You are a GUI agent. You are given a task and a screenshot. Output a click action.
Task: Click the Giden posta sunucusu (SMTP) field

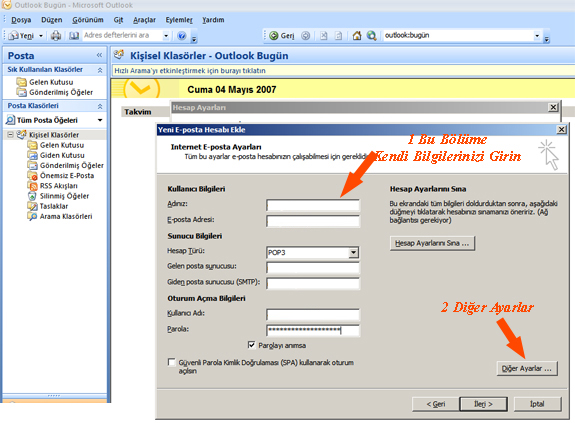[313, 283]
